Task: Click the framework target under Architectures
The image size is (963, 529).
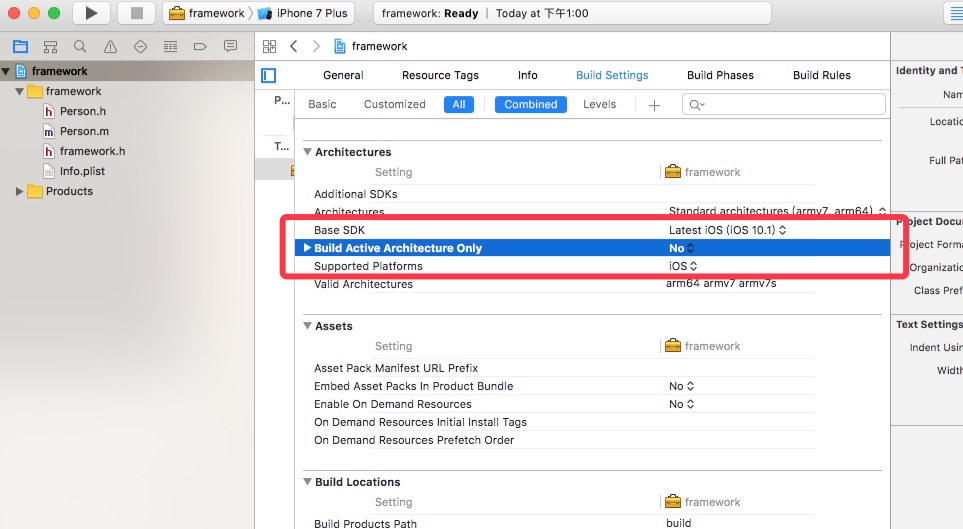Action: (x=703, y=172)
